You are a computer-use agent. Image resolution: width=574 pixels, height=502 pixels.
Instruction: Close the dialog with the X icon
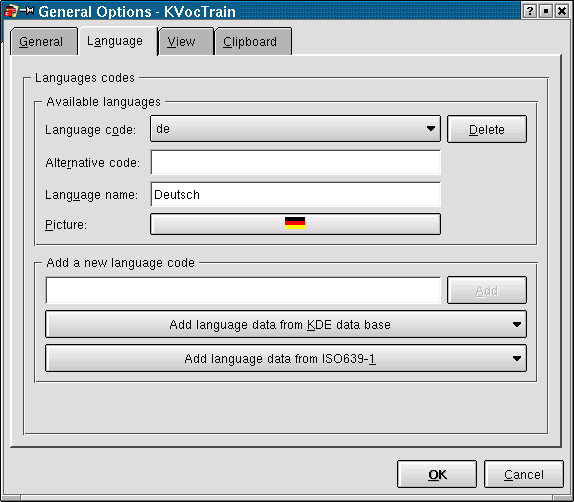click(562, 11)
